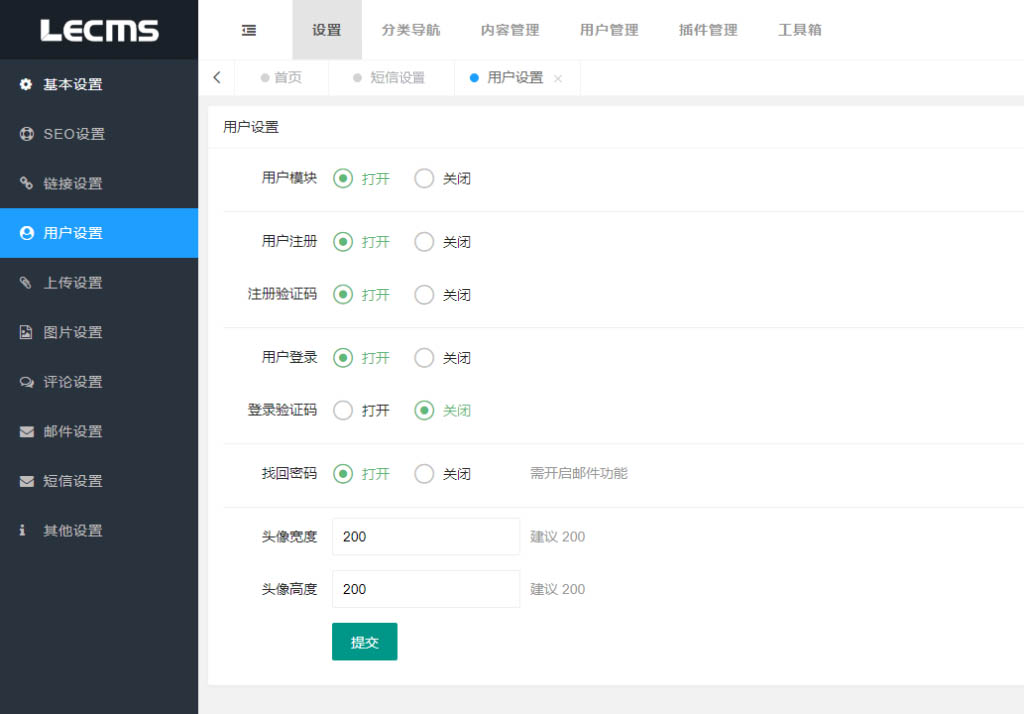Click the paperclip icon for 上传设置
Image resolution: width=1024 pixels, height=714 pixels.
[x=26, y=283]
